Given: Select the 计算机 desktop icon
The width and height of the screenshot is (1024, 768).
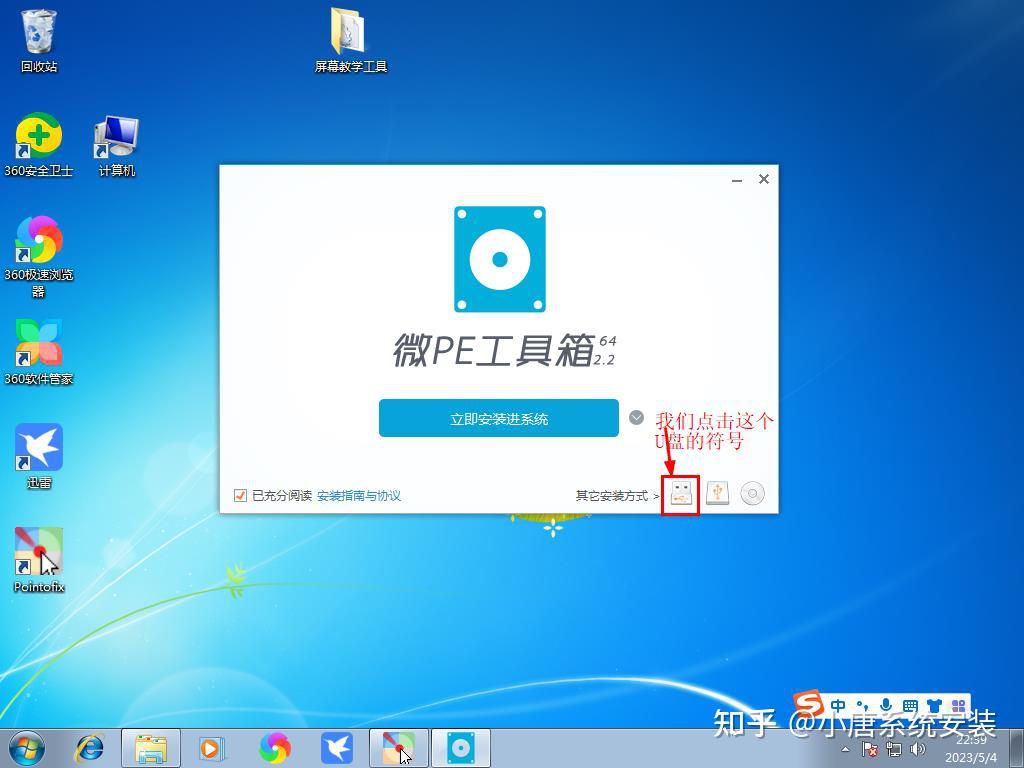Looking at the screenshot, I should tap(116, 145).
